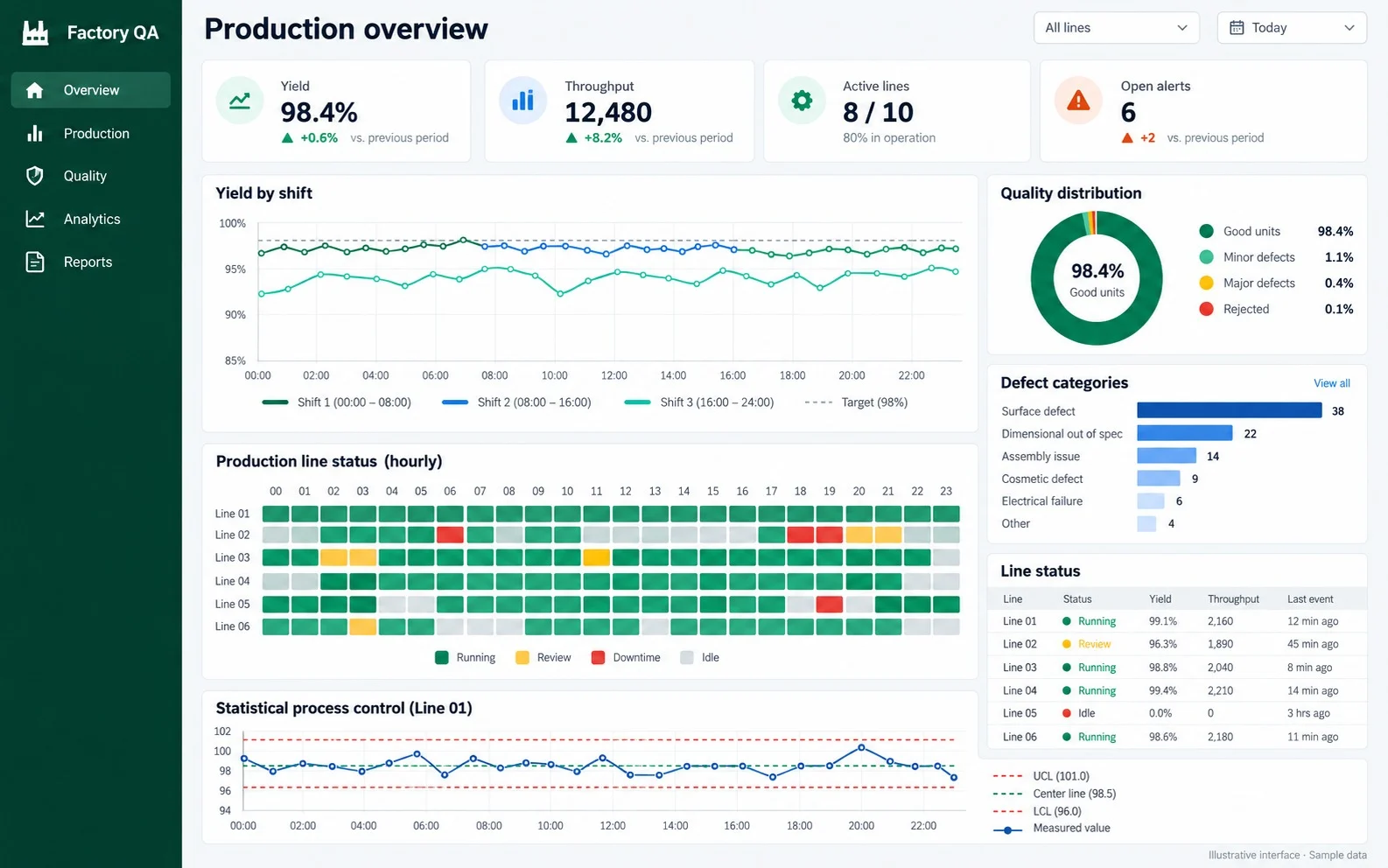Click View all defect categories link
The width and height of the screenshot is (1388, 868).
(1331, 383)
